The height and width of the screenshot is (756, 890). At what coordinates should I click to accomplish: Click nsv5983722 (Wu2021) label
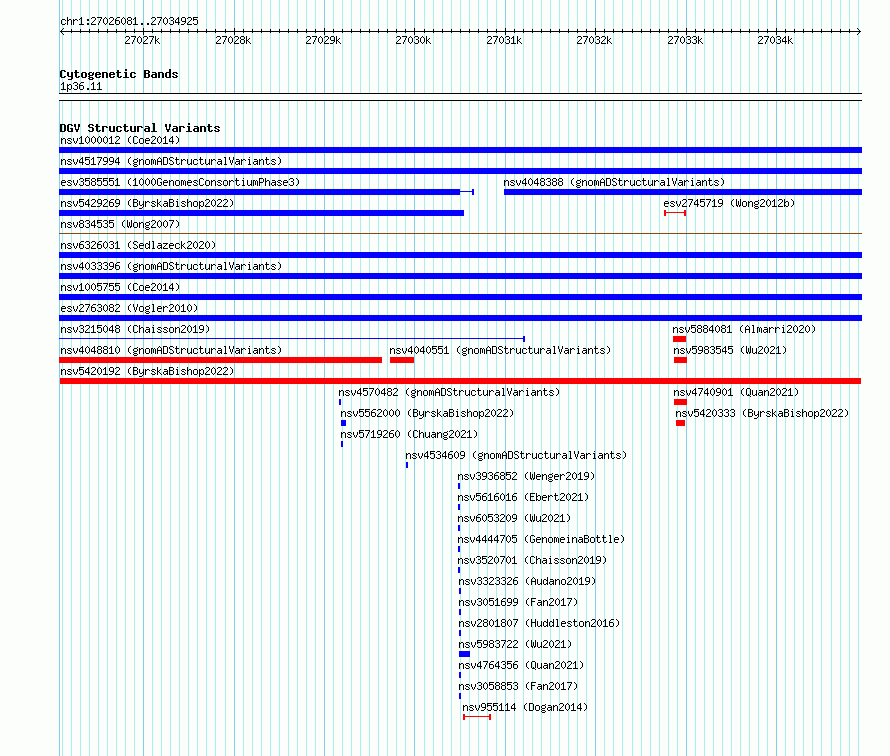click(515, 644)
